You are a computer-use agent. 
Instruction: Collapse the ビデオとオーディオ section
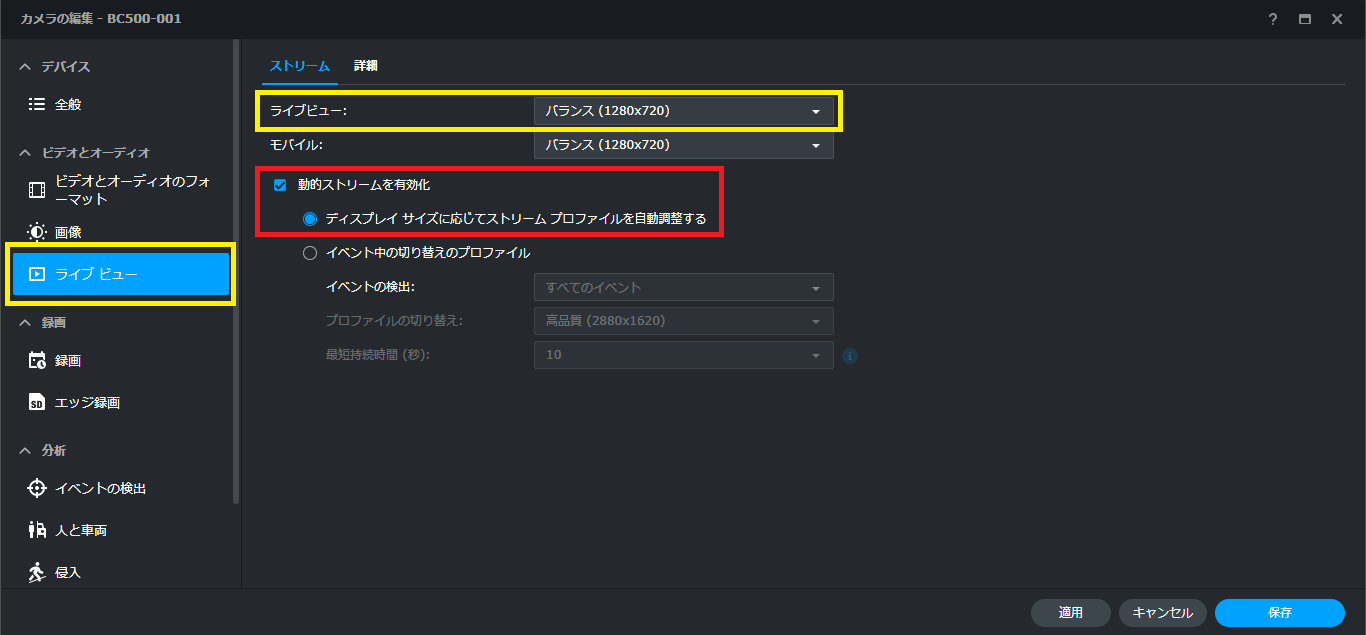pos(25,153)
